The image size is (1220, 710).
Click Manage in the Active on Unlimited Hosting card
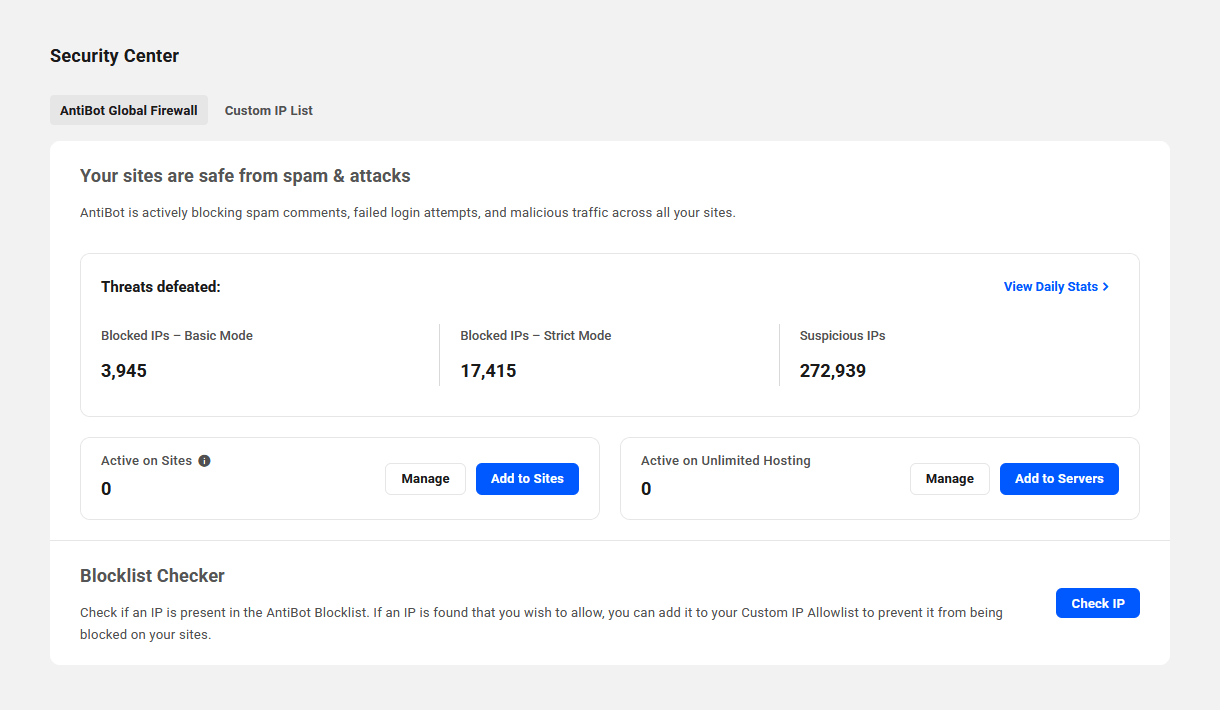coord(950,479)
